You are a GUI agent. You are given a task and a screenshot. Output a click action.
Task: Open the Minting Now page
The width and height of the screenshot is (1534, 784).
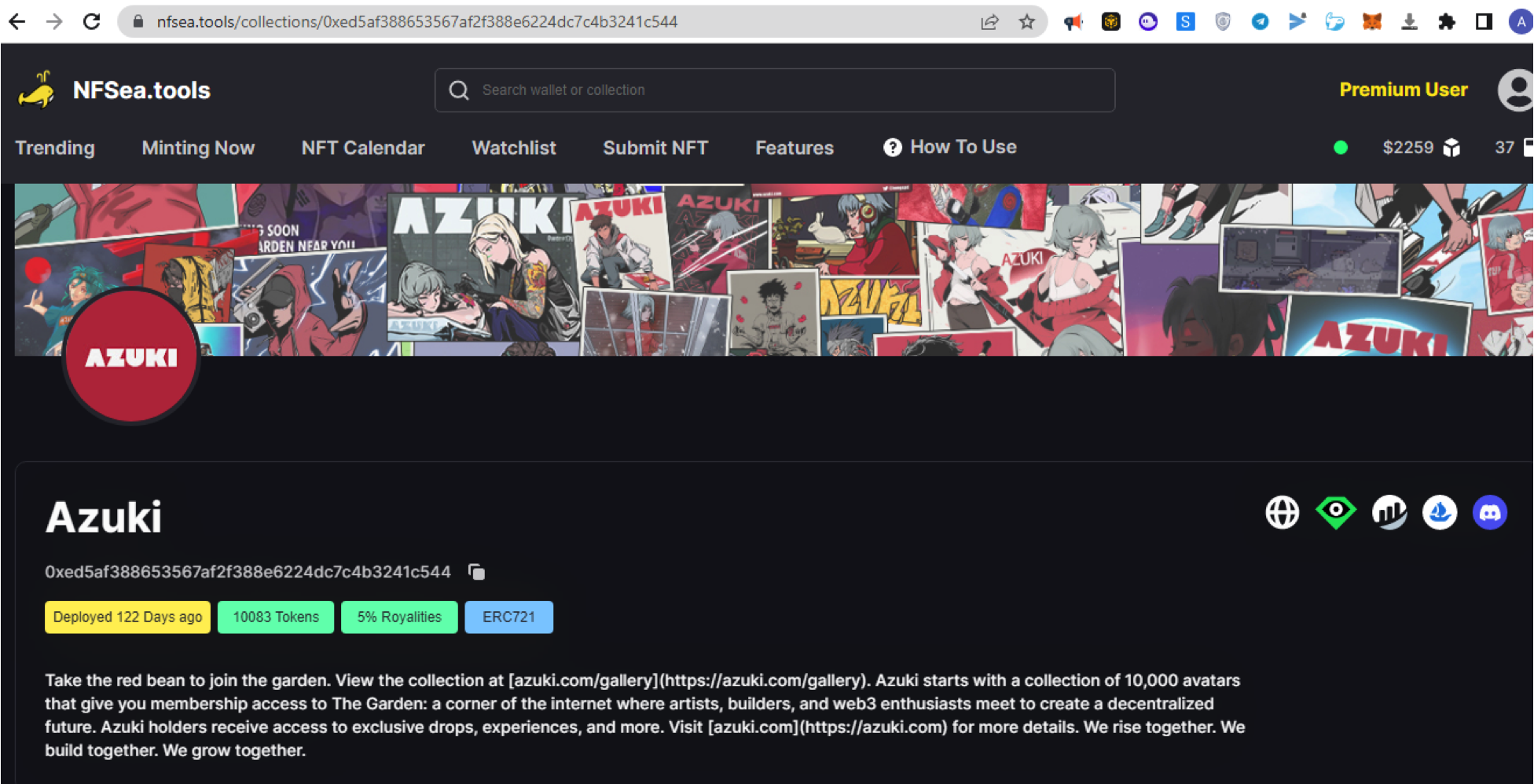[198, 148]
